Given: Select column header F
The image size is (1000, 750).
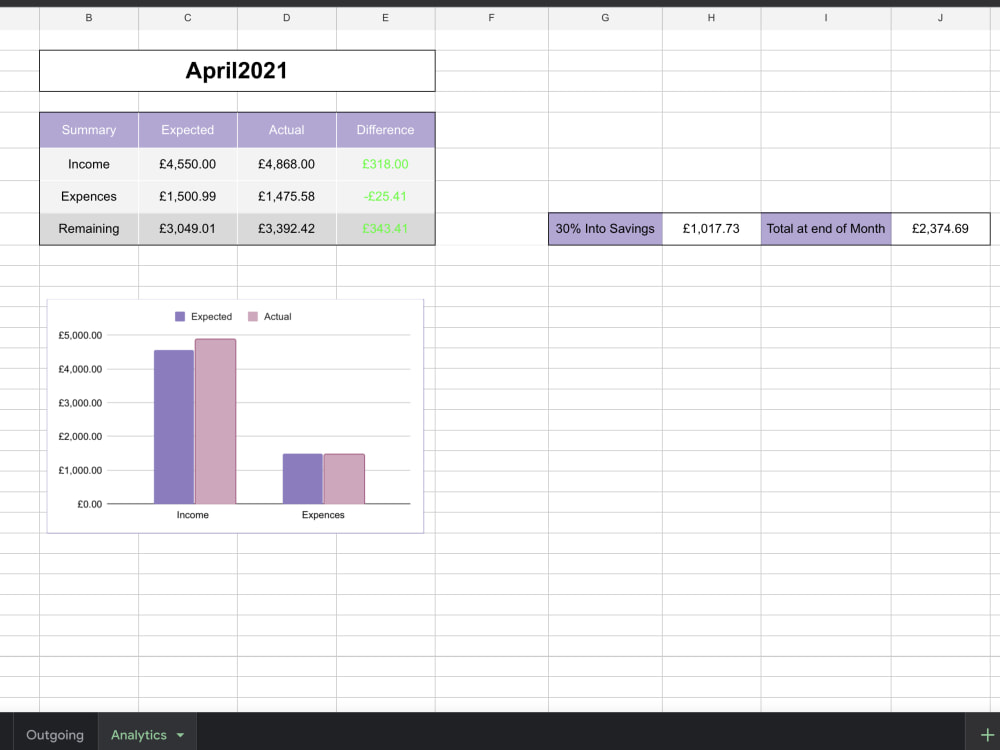Looking at the screenshot, I should [x=491, y=17].
